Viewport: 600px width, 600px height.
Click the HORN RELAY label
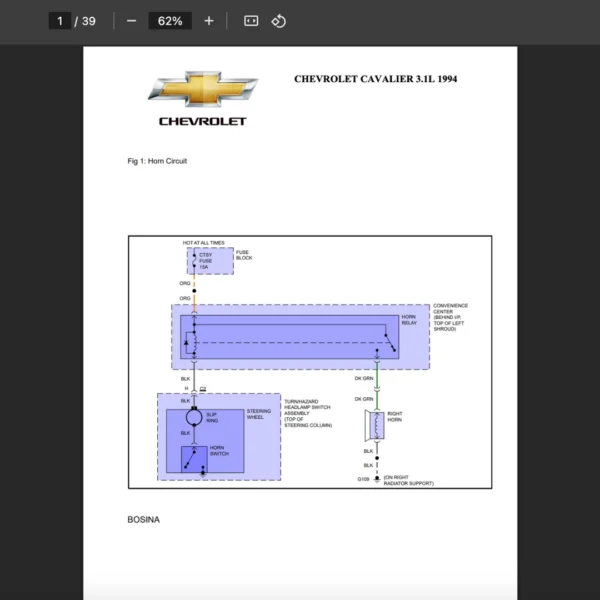pyautogui.click(x=408, y=320)
